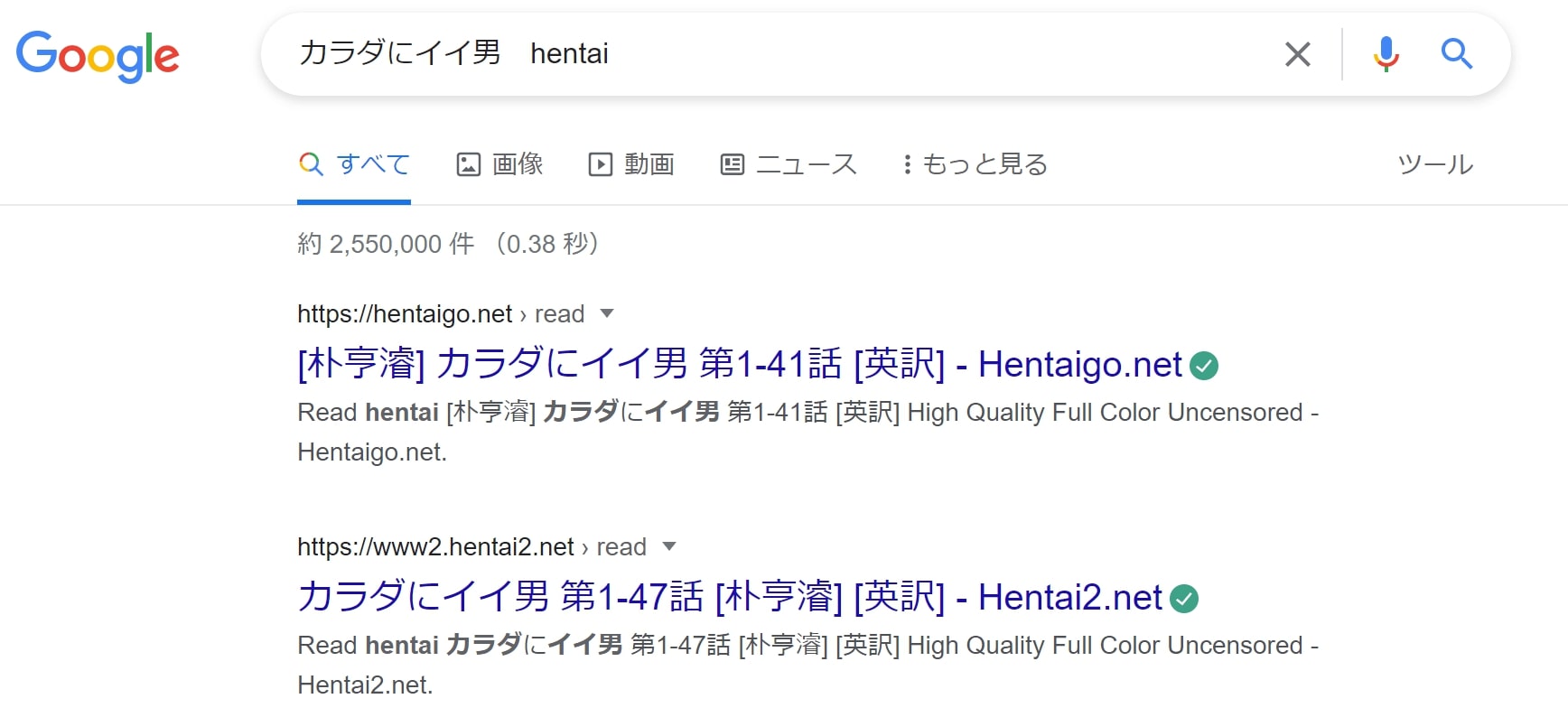The image size is (1568, 708).
Task: Switch to the ニュース tab
Action: point(789,164)
